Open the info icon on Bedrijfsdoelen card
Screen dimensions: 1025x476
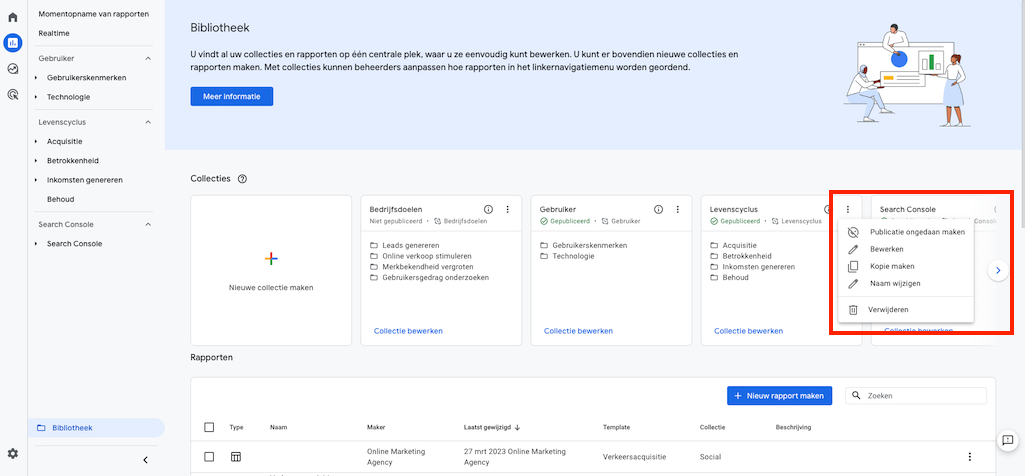point(488,209)
